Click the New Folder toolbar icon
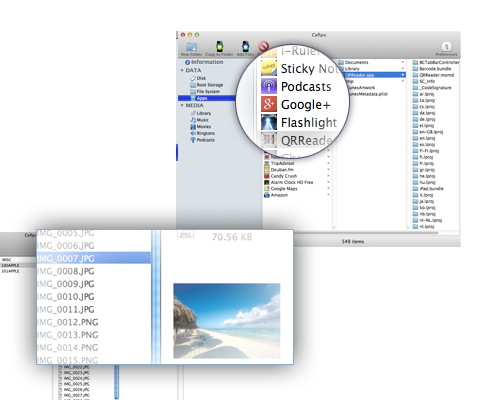 click(x=192, y=47)
